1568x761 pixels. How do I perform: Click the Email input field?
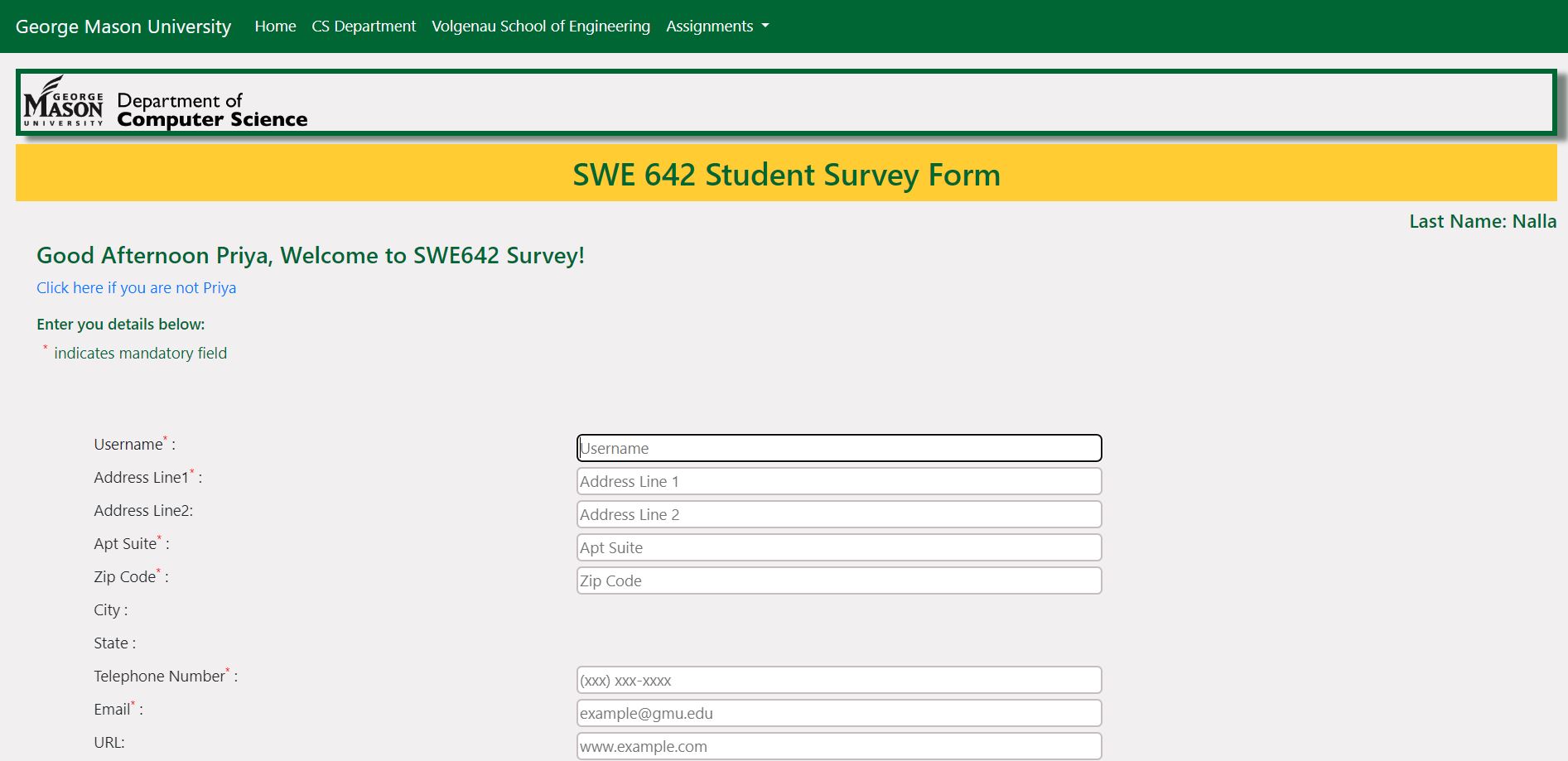[839, 713]
